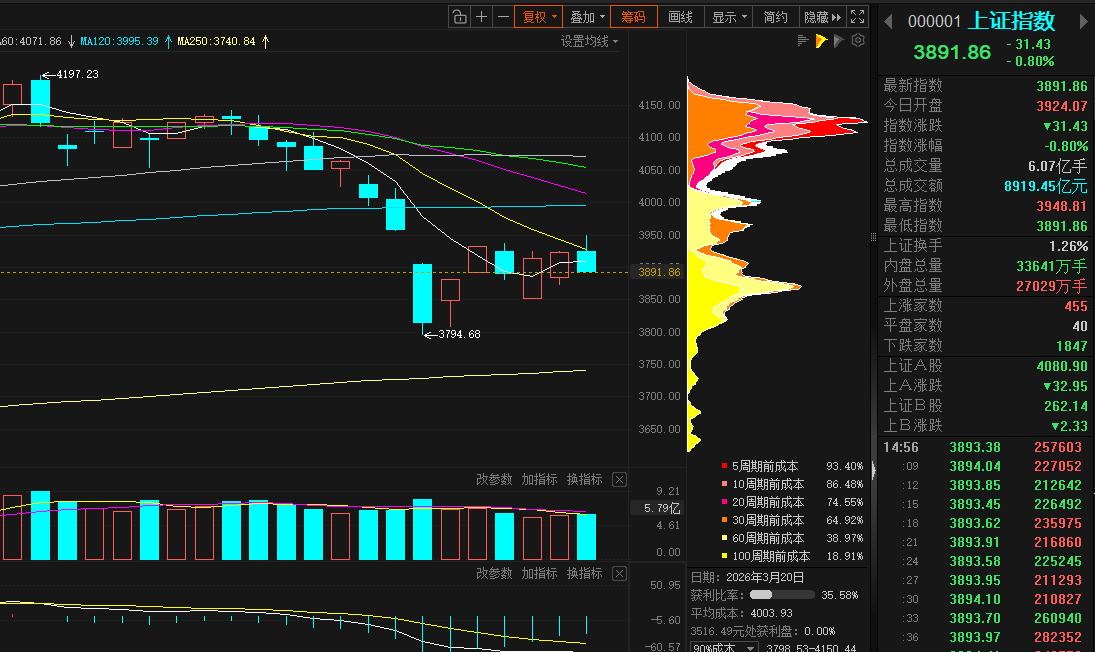The image size is (1095, 652).
Task: Click the side panel collapse handle
Action: pyautogui.click(x=873, y=470)
